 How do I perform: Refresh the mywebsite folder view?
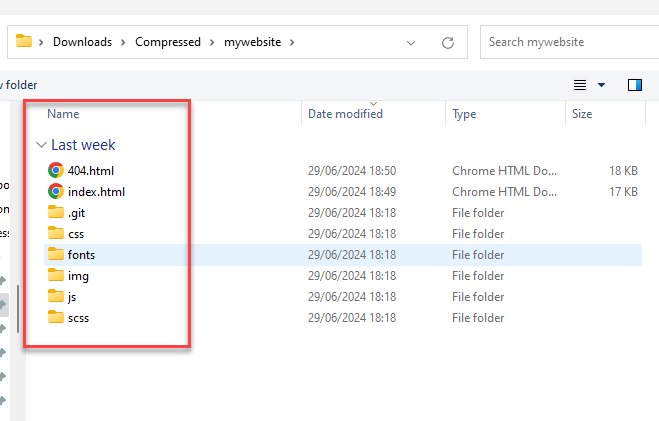pyautogui.click(x=448, y=42)
